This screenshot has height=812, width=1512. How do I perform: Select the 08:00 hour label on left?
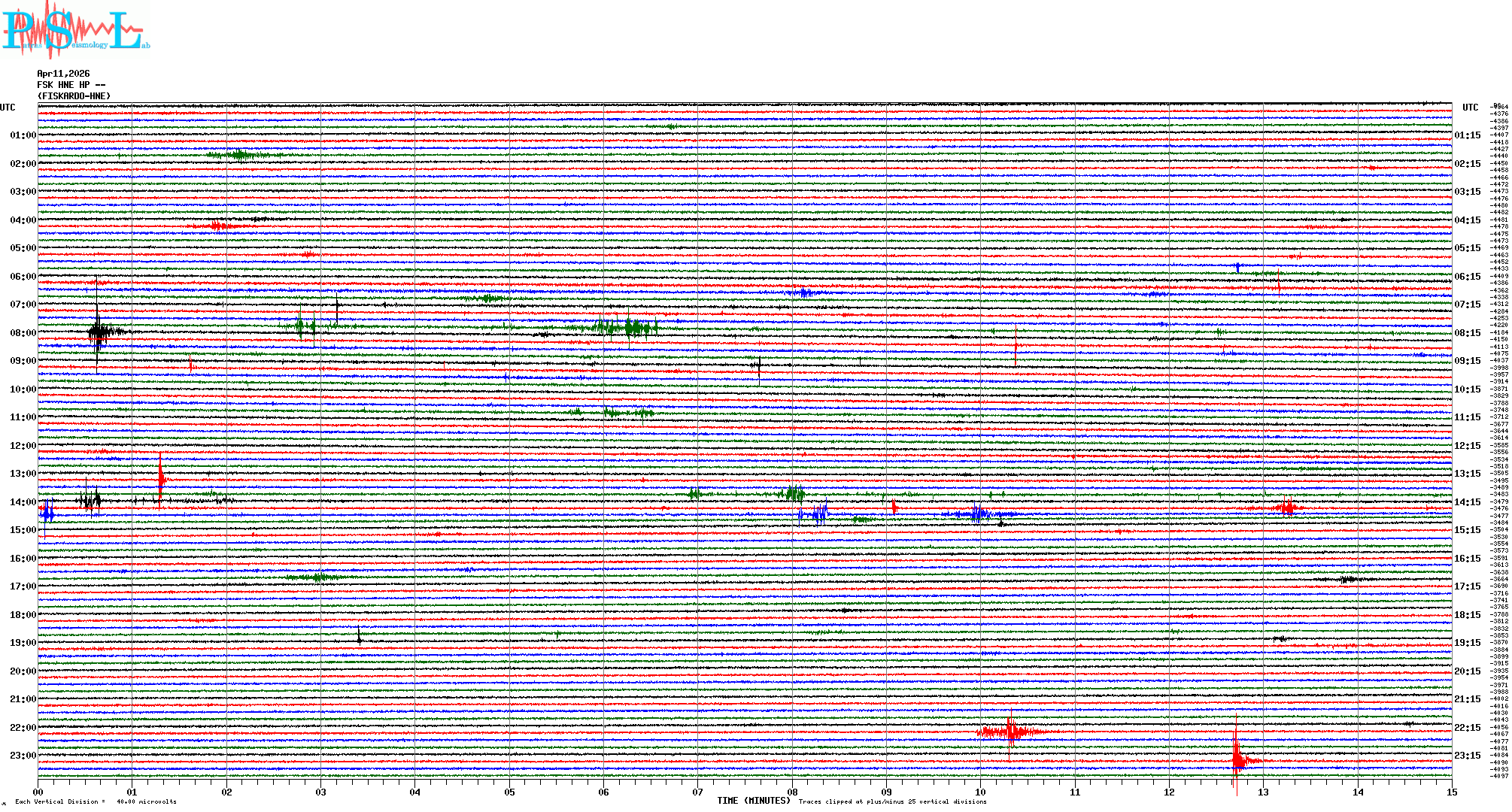tap(23, 333)
